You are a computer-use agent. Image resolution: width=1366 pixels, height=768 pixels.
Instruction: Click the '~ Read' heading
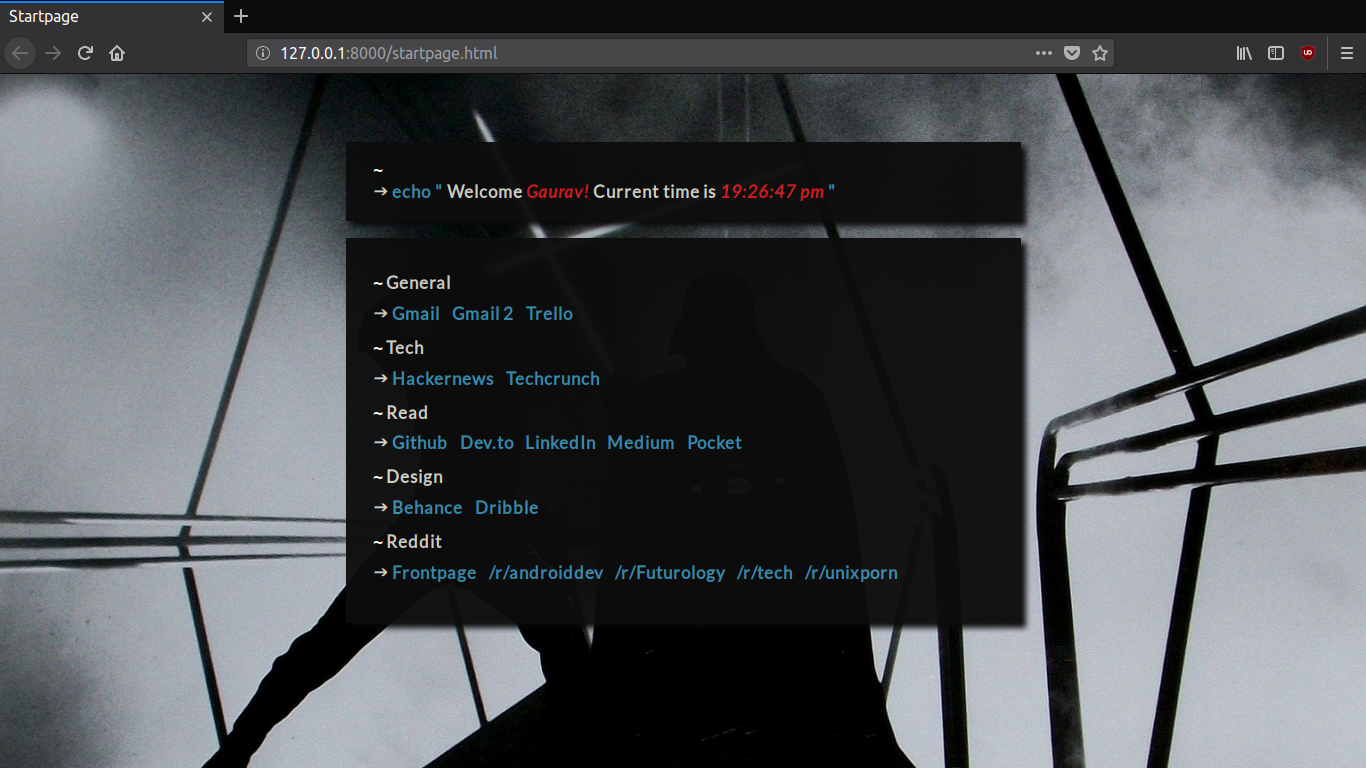pyautogui.click(x=400, y=412)
